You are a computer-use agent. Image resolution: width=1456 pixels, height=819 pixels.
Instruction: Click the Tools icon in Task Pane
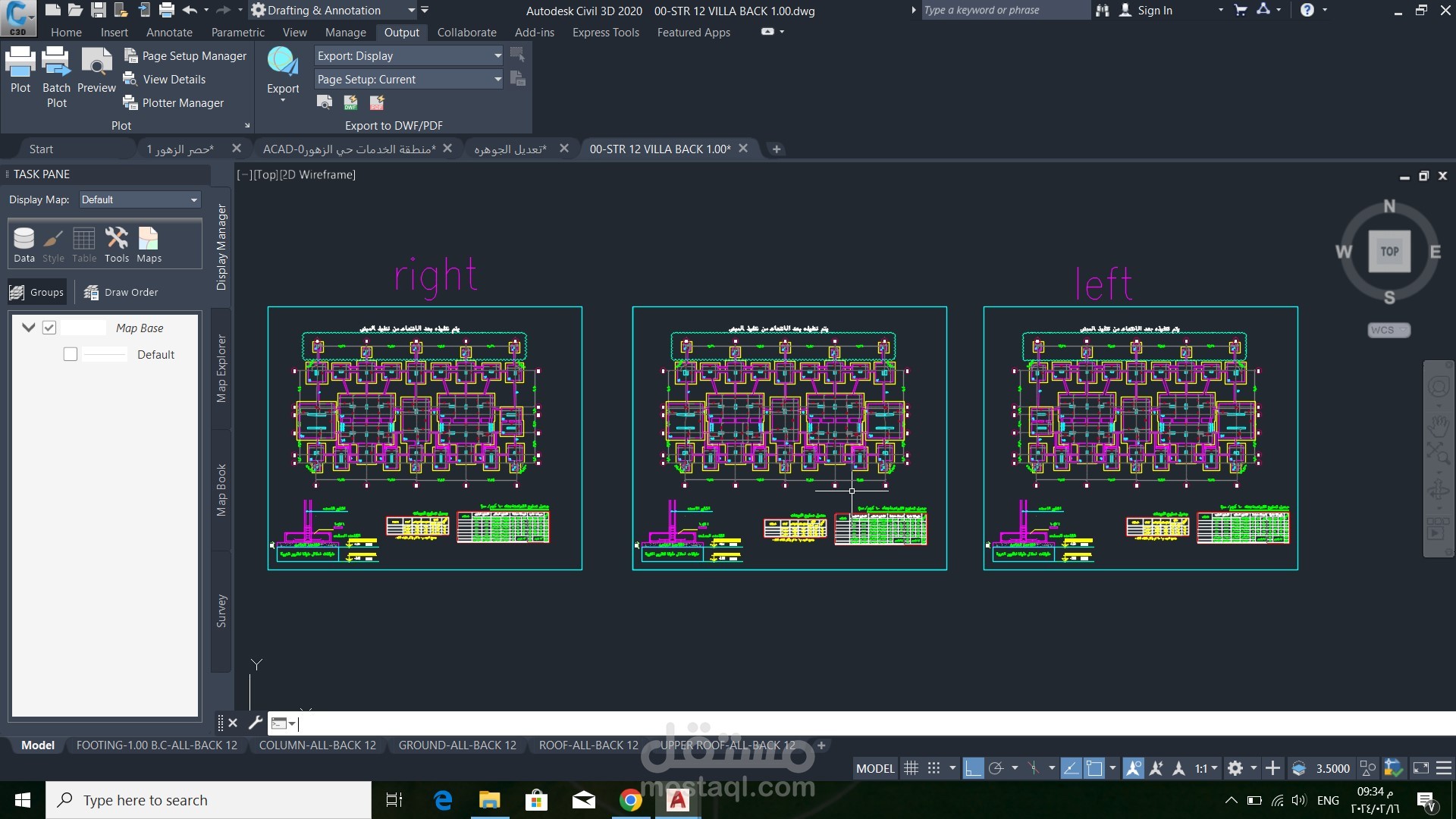[x=117, y=245]
